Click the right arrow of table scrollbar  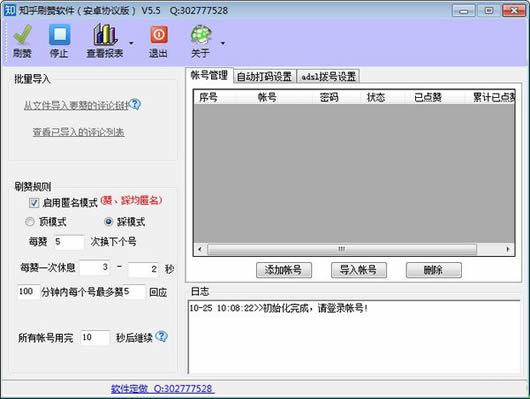pos(507,250)
